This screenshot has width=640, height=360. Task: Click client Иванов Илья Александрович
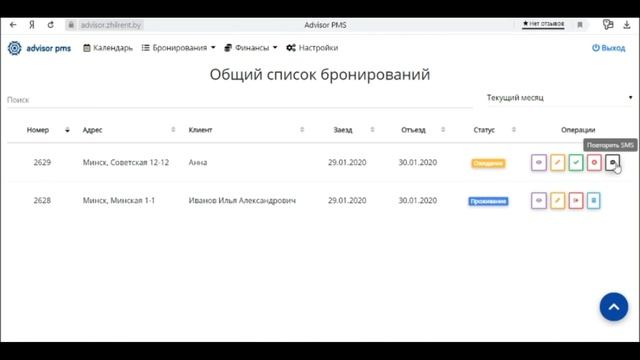click(x=242, y=200)
